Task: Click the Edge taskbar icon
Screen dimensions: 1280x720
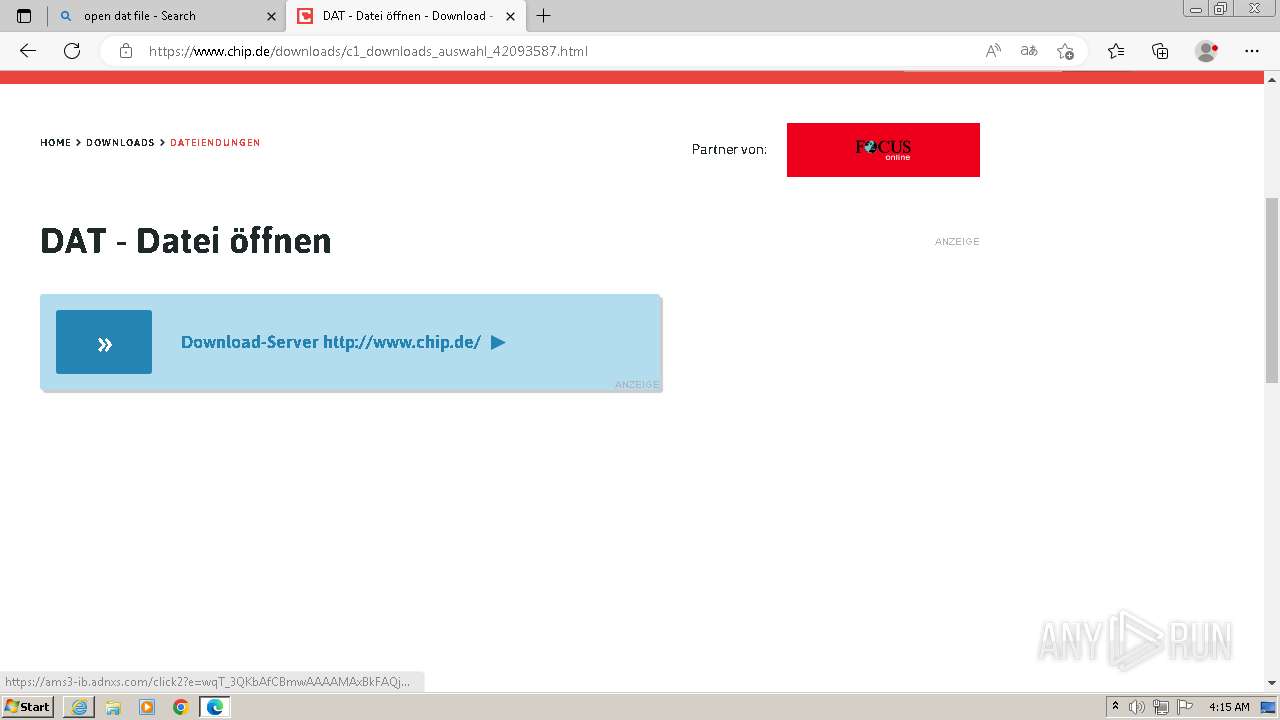Action: [215, 707]
